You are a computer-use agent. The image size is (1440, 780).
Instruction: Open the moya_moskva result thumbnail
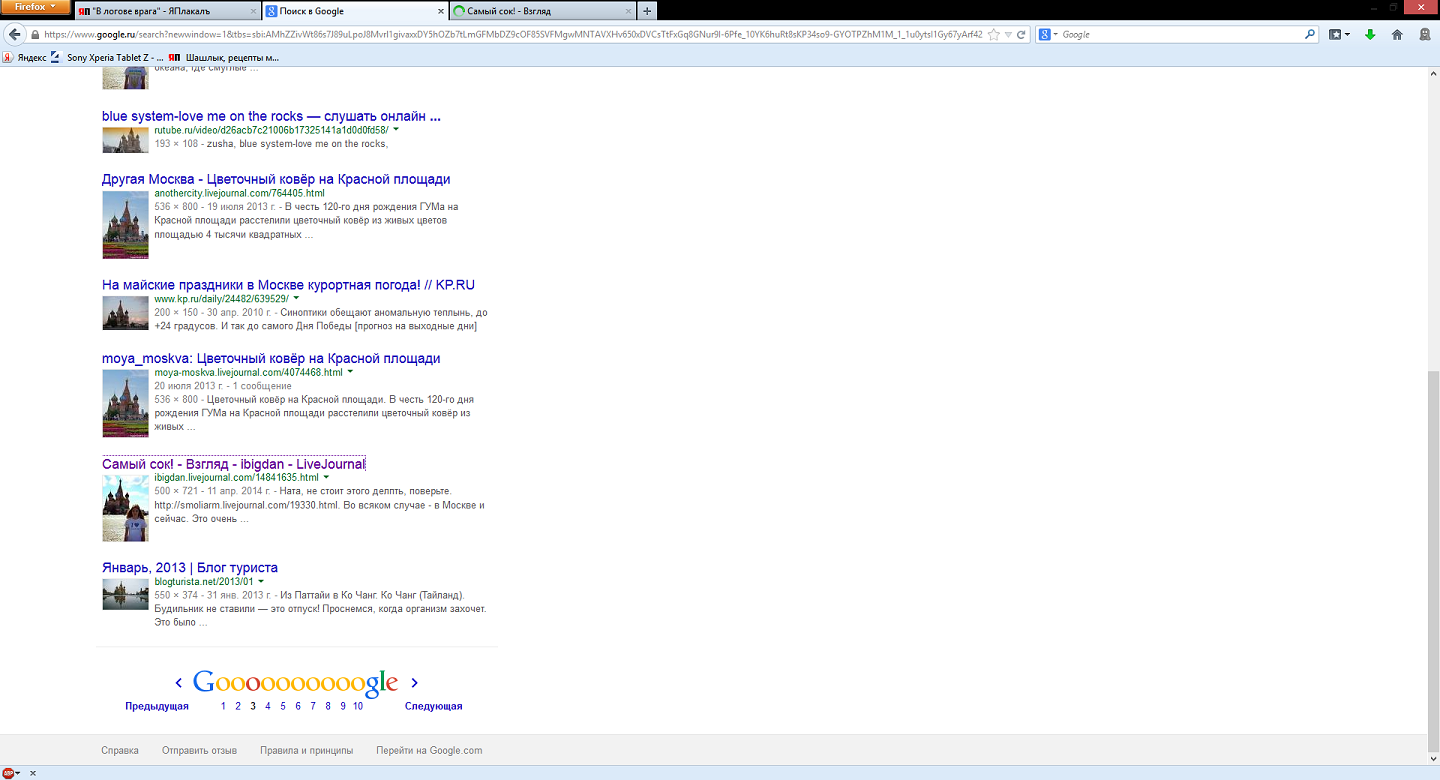point(125,403)
